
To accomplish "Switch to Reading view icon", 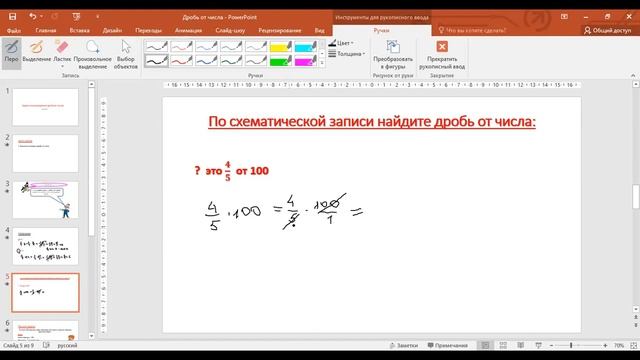I will coord(520,345).
